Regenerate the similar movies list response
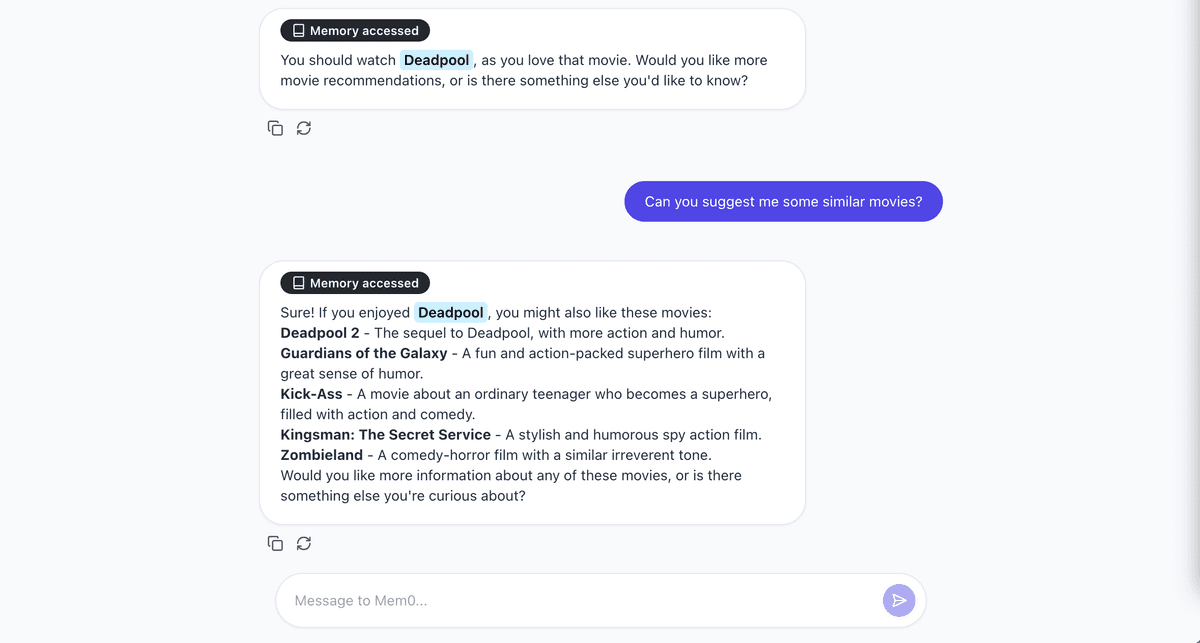 304,543
